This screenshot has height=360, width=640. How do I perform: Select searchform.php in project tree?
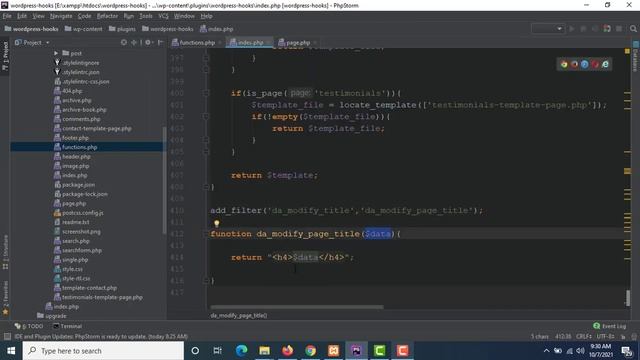(x=82, y=250)
